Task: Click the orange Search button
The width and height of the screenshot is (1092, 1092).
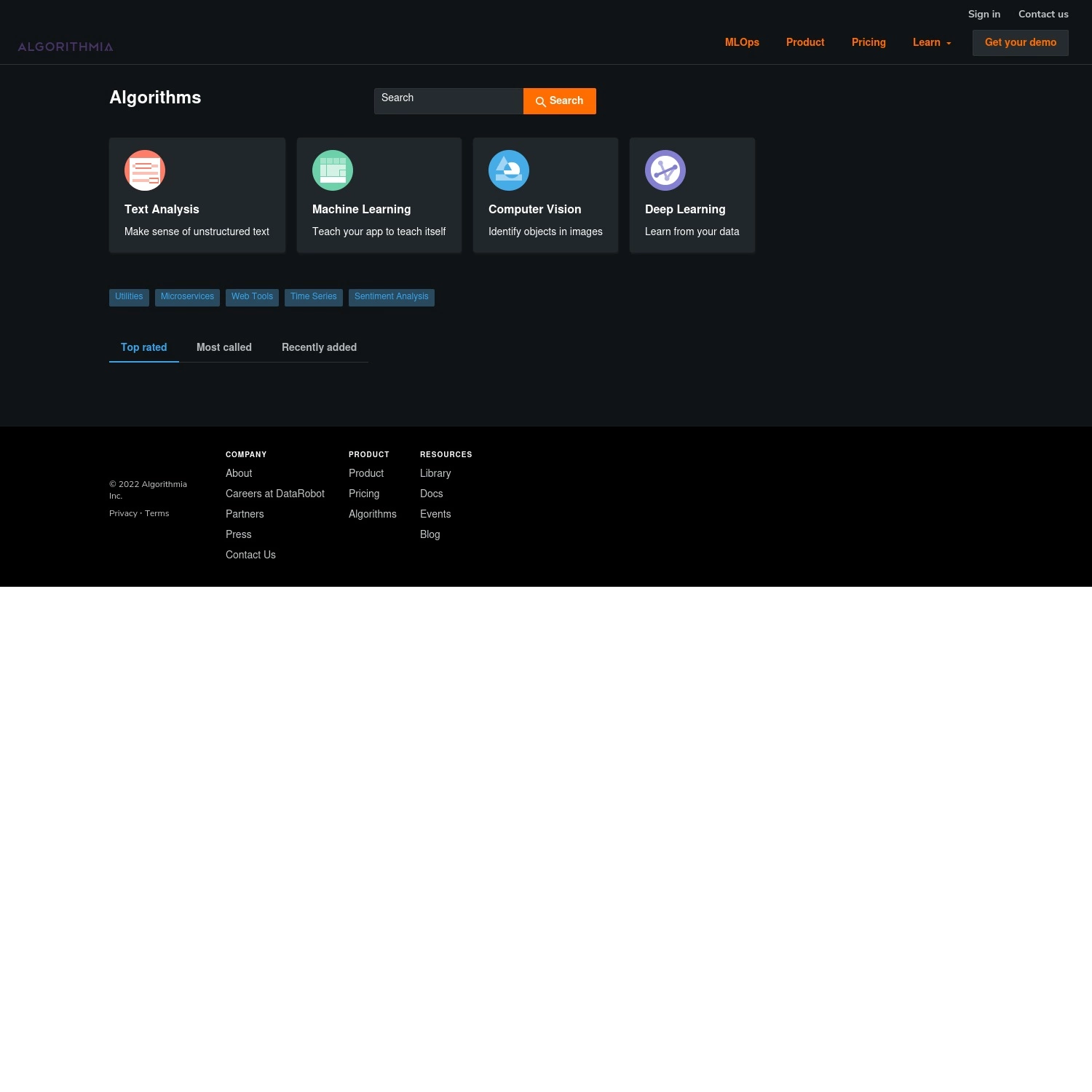Action: pos(560,101)
